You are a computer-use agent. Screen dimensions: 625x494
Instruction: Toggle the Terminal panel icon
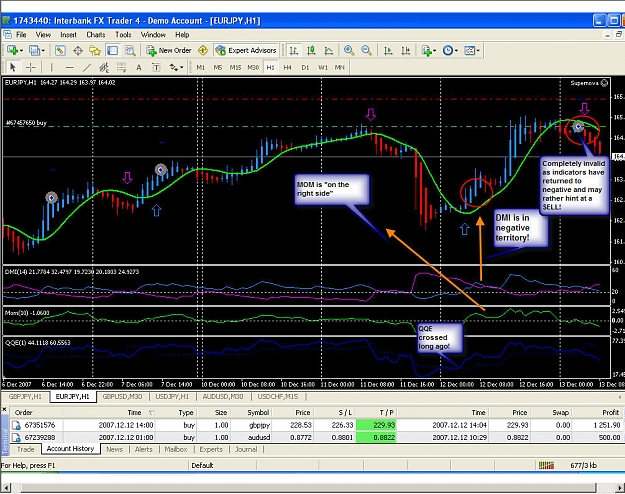(112, 51)
